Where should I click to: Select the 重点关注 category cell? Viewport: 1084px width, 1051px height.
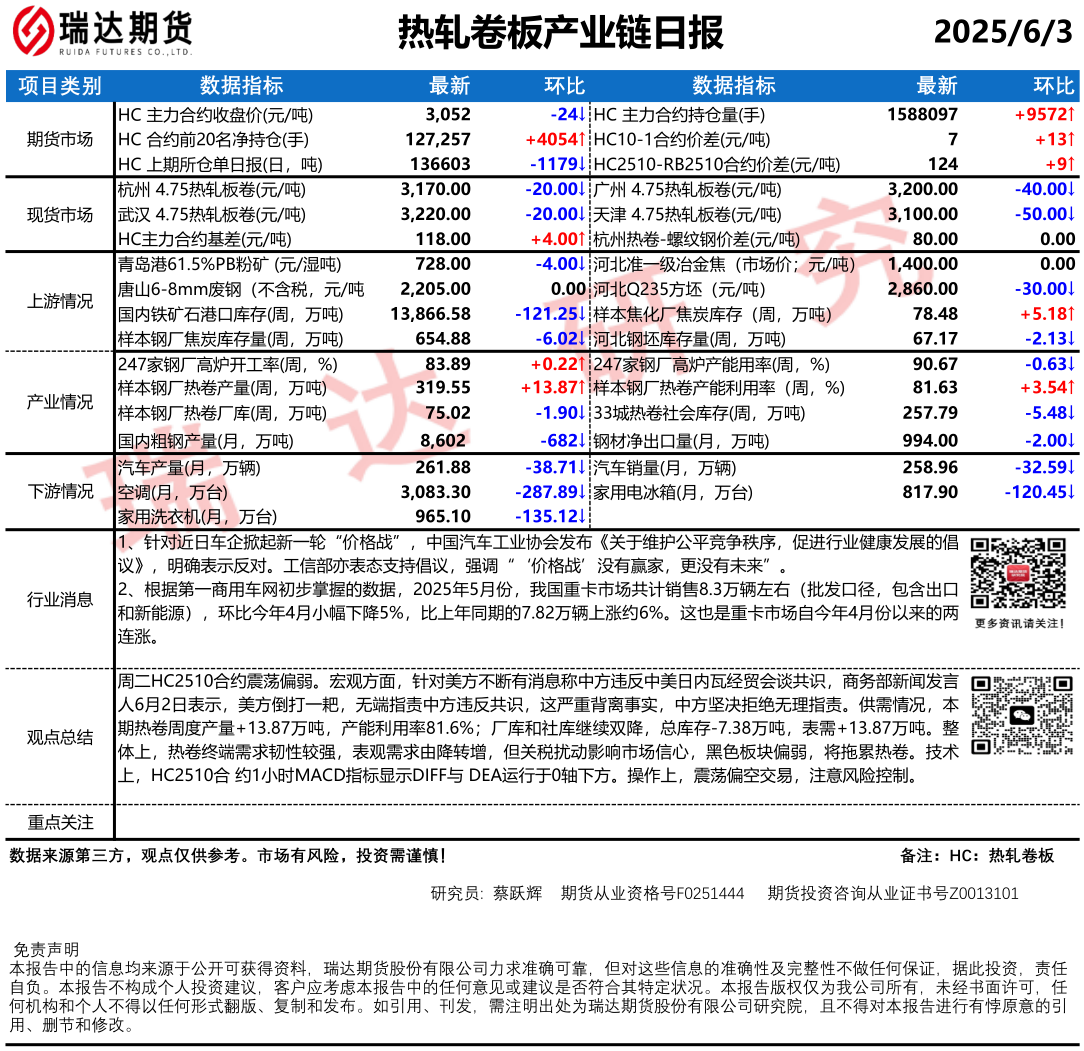pos(60,822)
